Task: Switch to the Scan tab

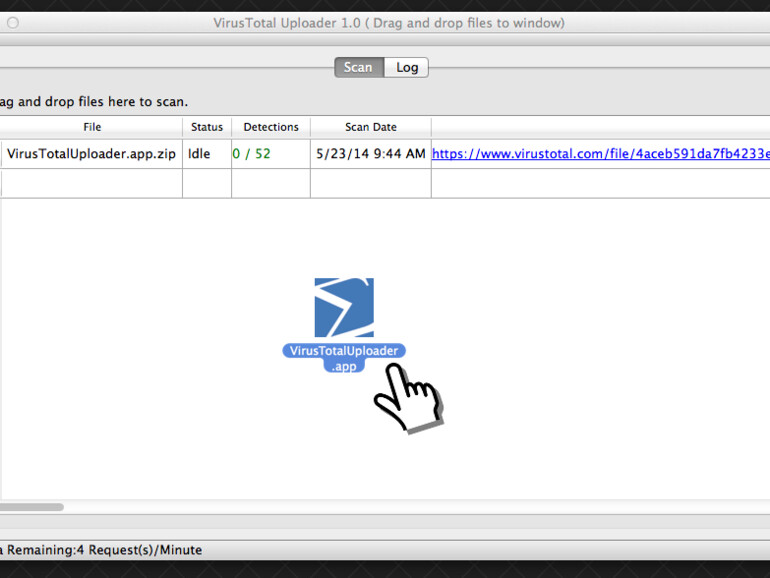Action: coord(359,67)
